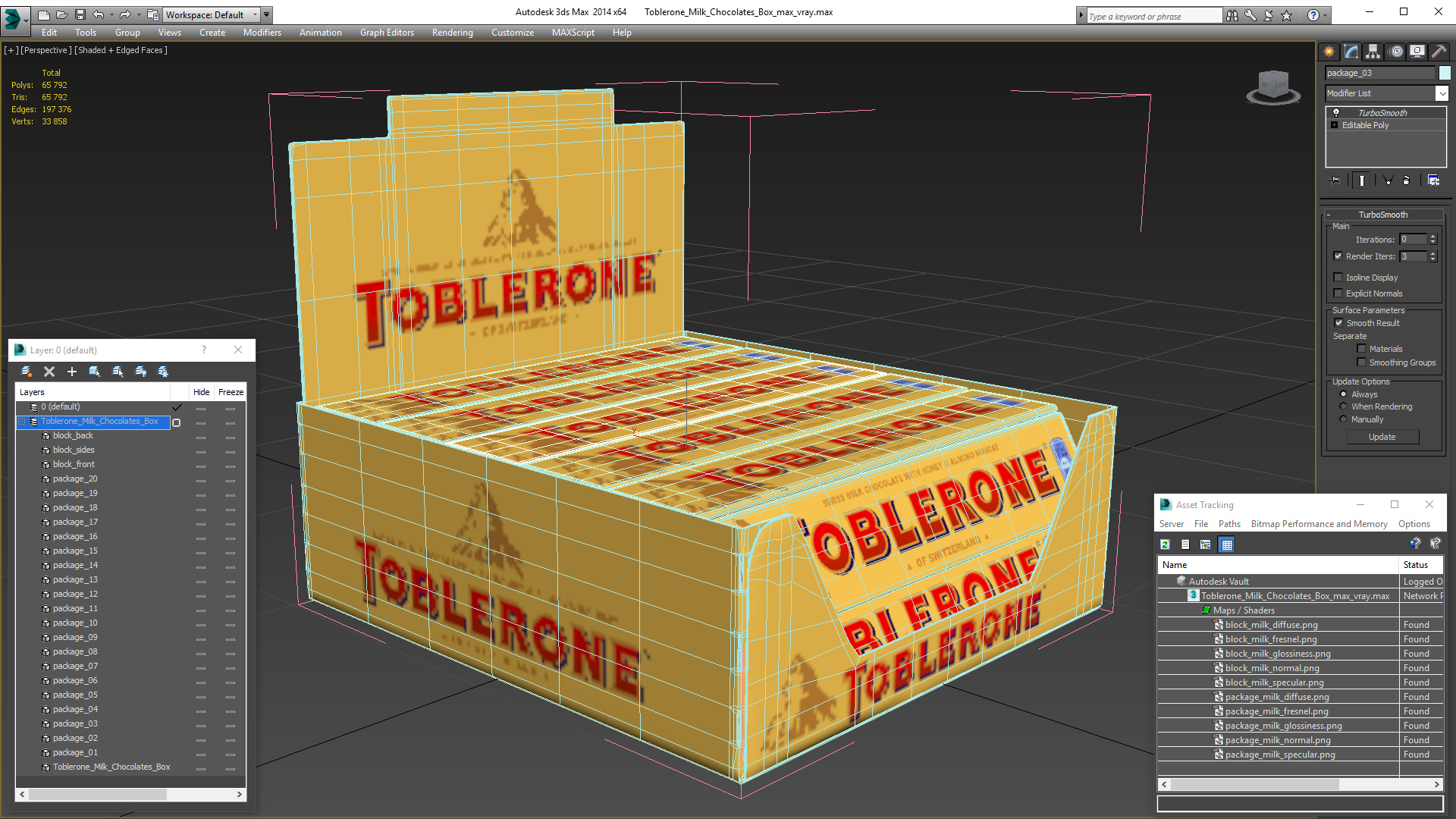Select table view icon in Asset Tracking

(1227, 544)
